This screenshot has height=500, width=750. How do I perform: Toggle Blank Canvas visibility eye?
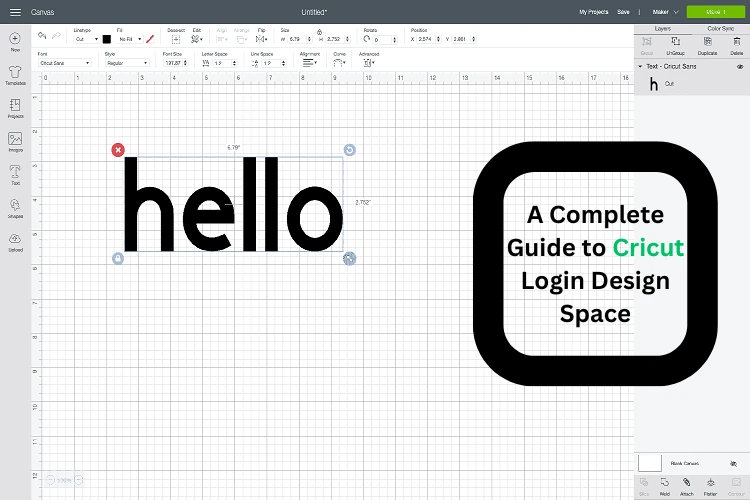pyautogui.click(x=733, y=463)
